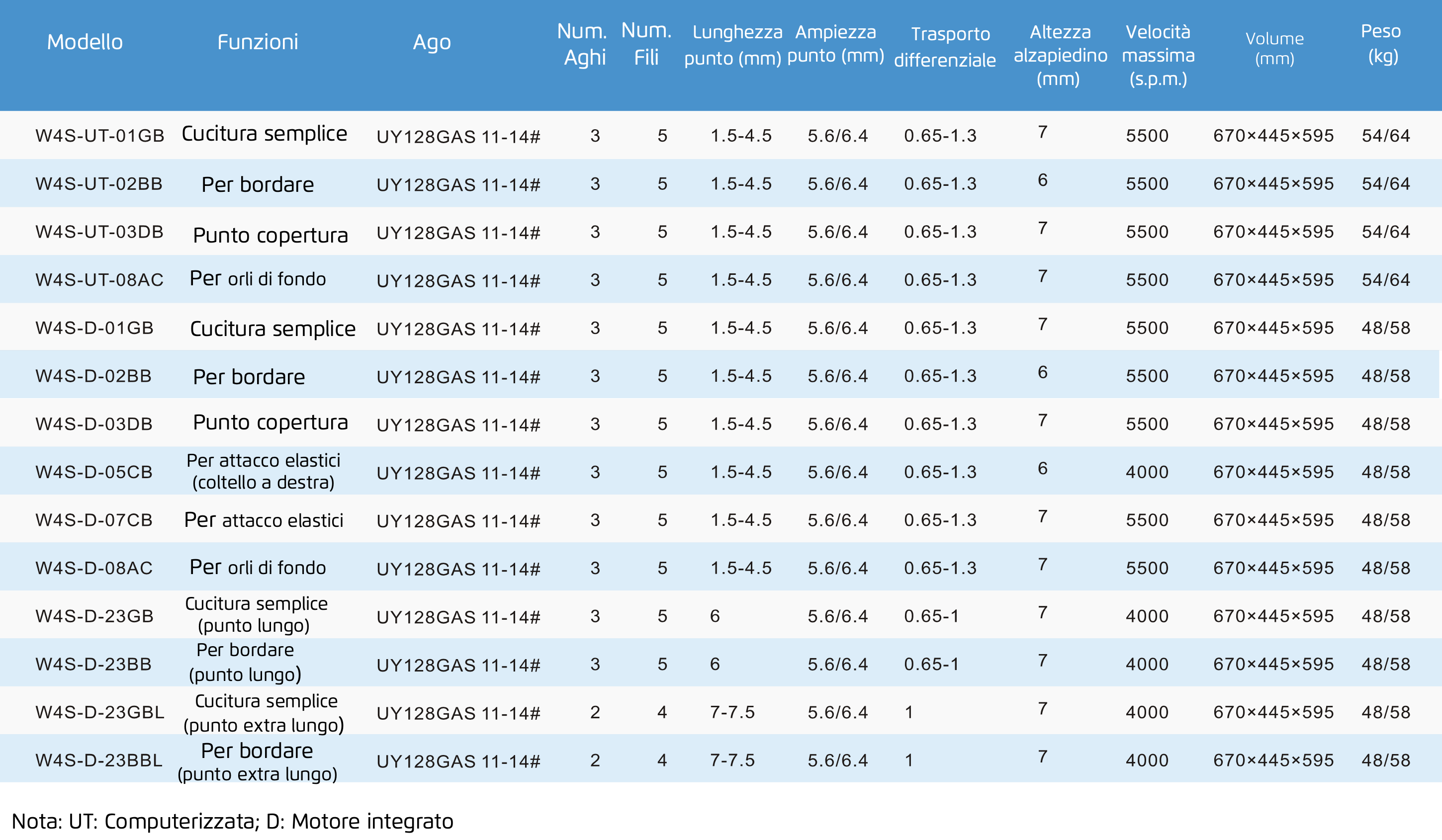Click stitch length 1.5-4.5 in W4S-D-08AC row
This screenshot has width=1442, height=840.
click(741, 568)
